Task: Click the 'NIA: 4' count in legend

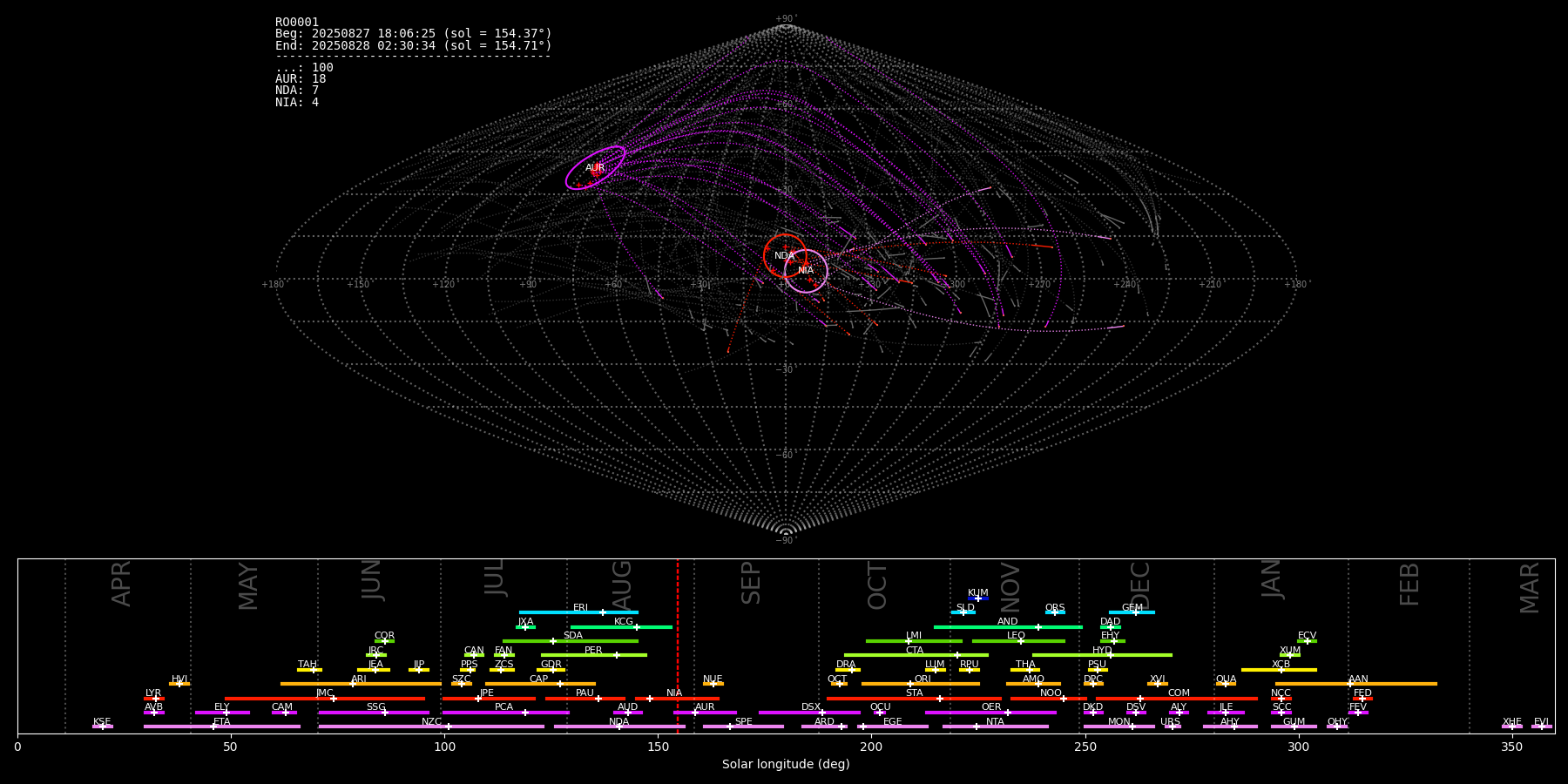Action: [297, 103]
